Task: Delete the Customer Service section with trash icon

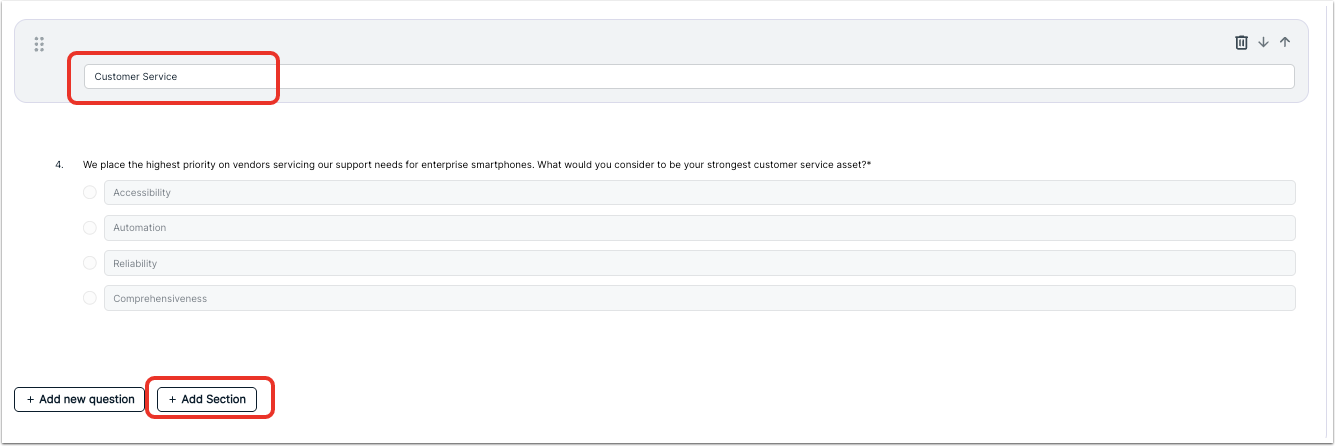Action: (x=1241, y=42)
